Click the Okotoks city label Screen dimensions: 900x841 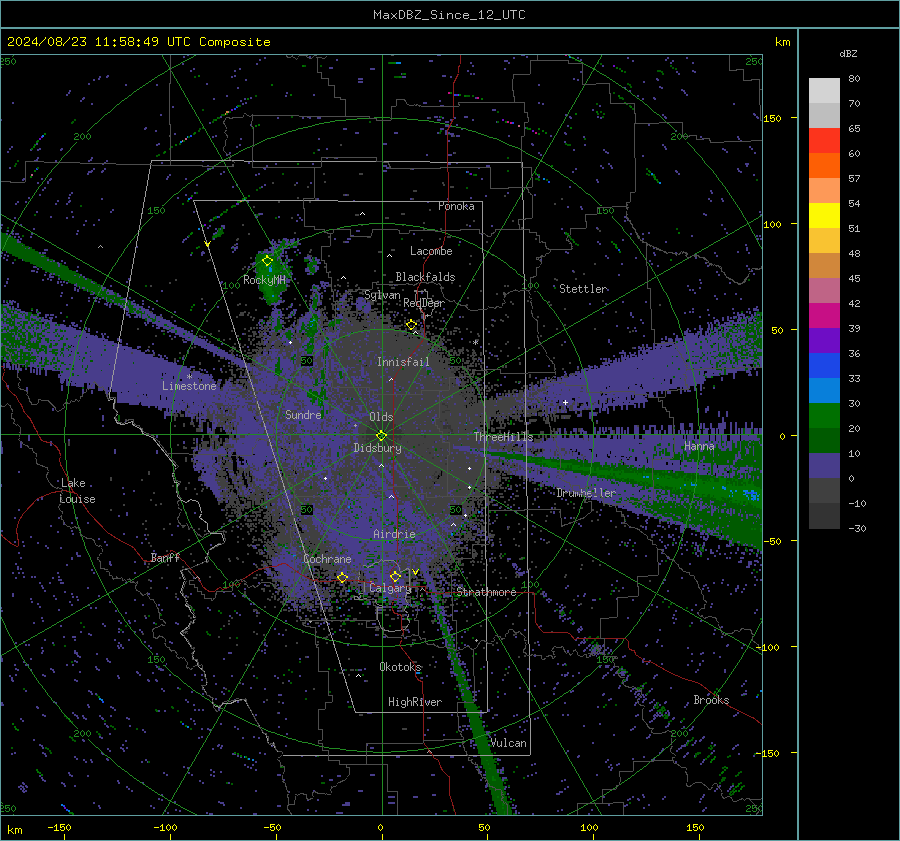coord(401,667)
